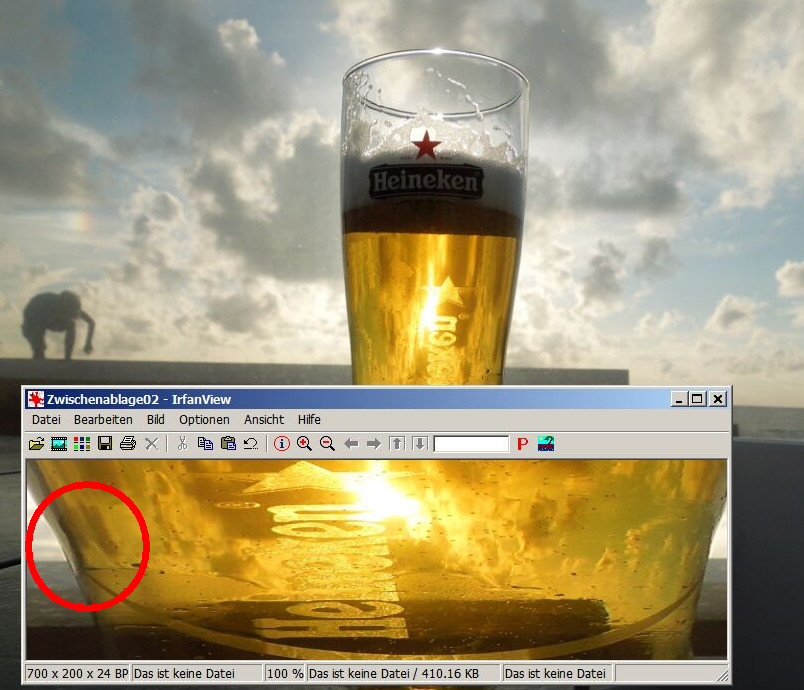Click the IrfanView logo in the title bar
This screenshot has width=804, height=690.
click(x=36, y=399)
